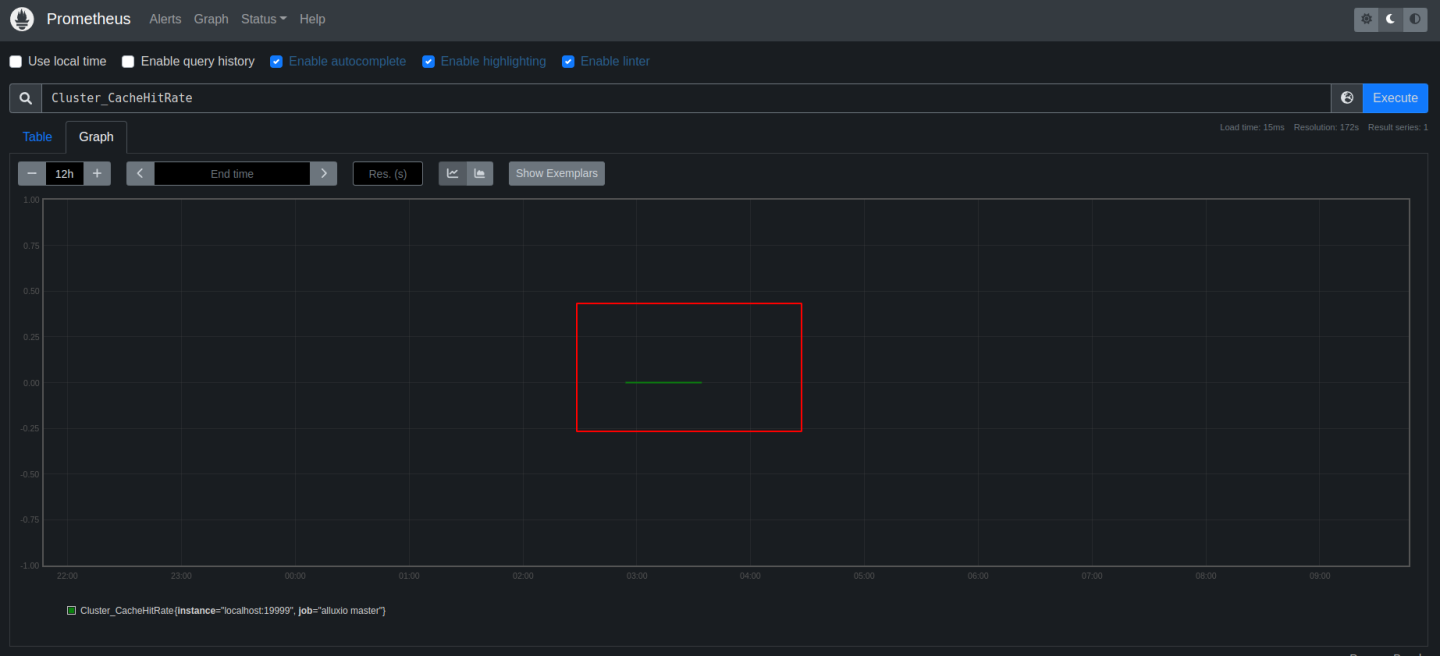Click the green Cluster_CacheHitRate legend swatch
The height and width of the screenshot is (656, 1440).
click(x=71, y=610)
